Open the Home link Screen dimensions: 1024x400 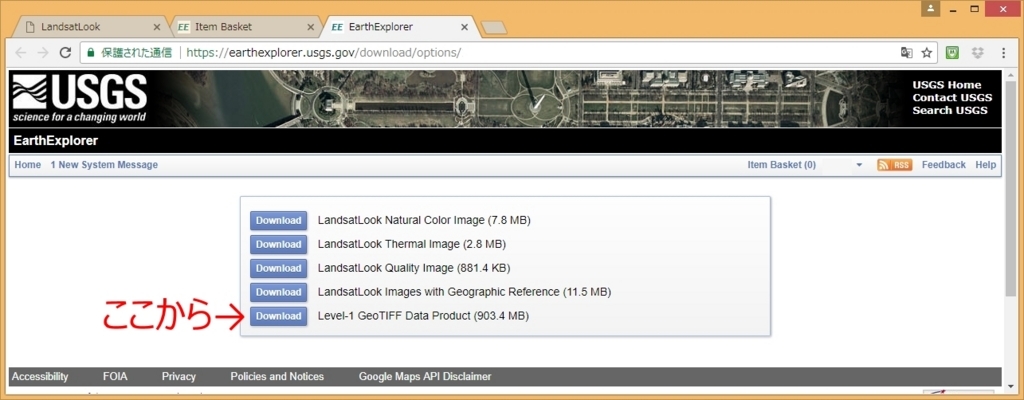pyautogui.click(x=27, y=165)
